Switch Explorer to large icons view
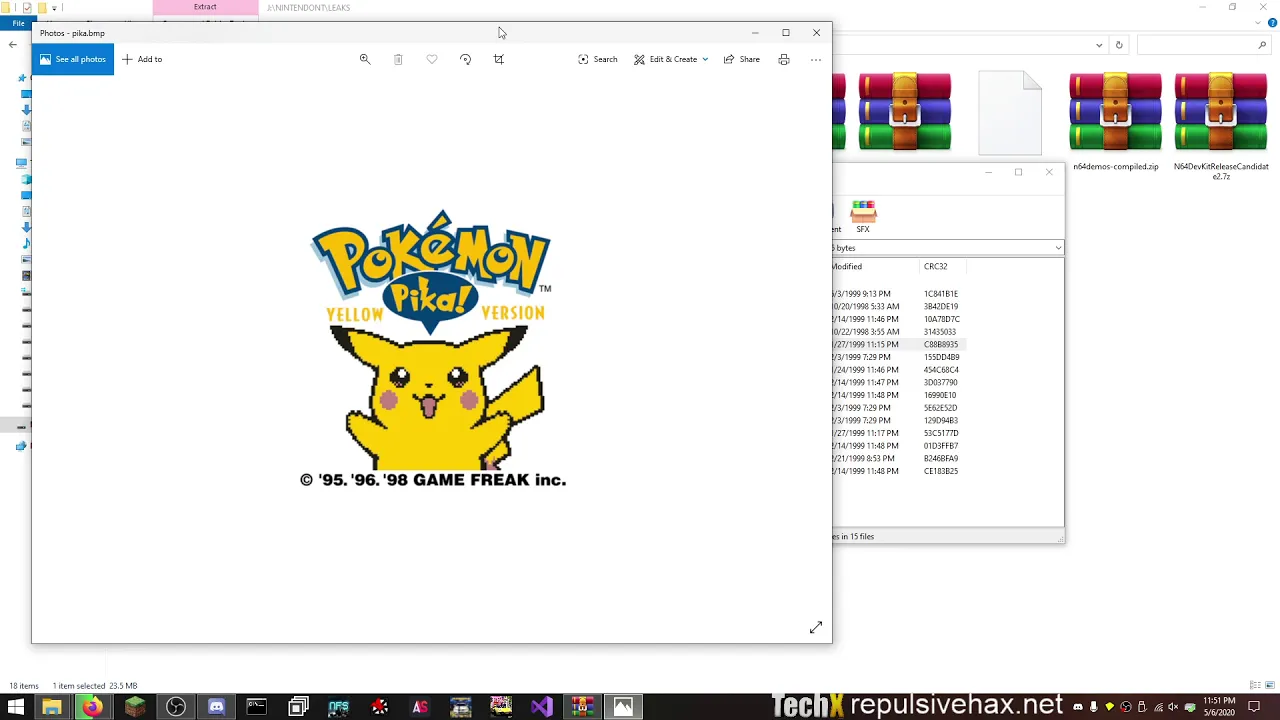Image resolution: width=1280 pixels, height=720 pixels. (1268, 685)
